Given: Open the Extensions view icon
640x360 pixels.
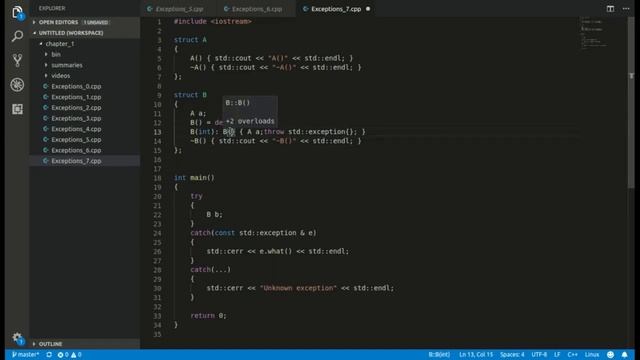Looking at the screenshot, I should pyautogui.click(x=17, y=109).
